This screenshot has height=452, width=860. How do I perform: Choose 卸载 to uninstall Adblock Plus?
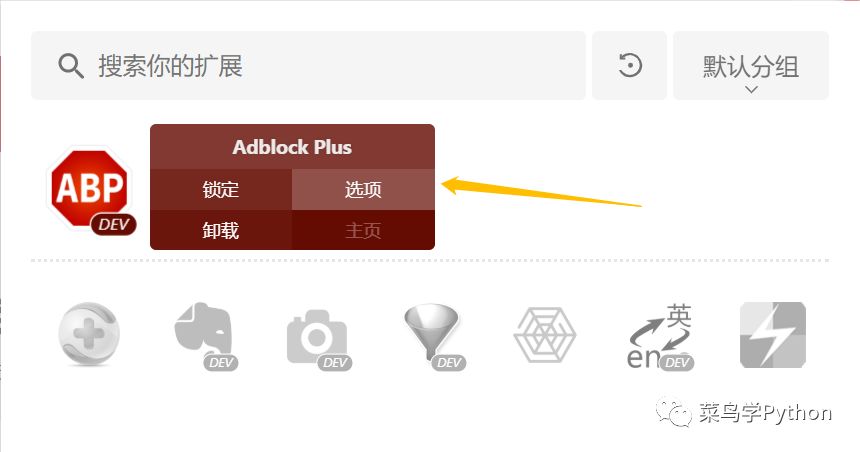[220, 230]
